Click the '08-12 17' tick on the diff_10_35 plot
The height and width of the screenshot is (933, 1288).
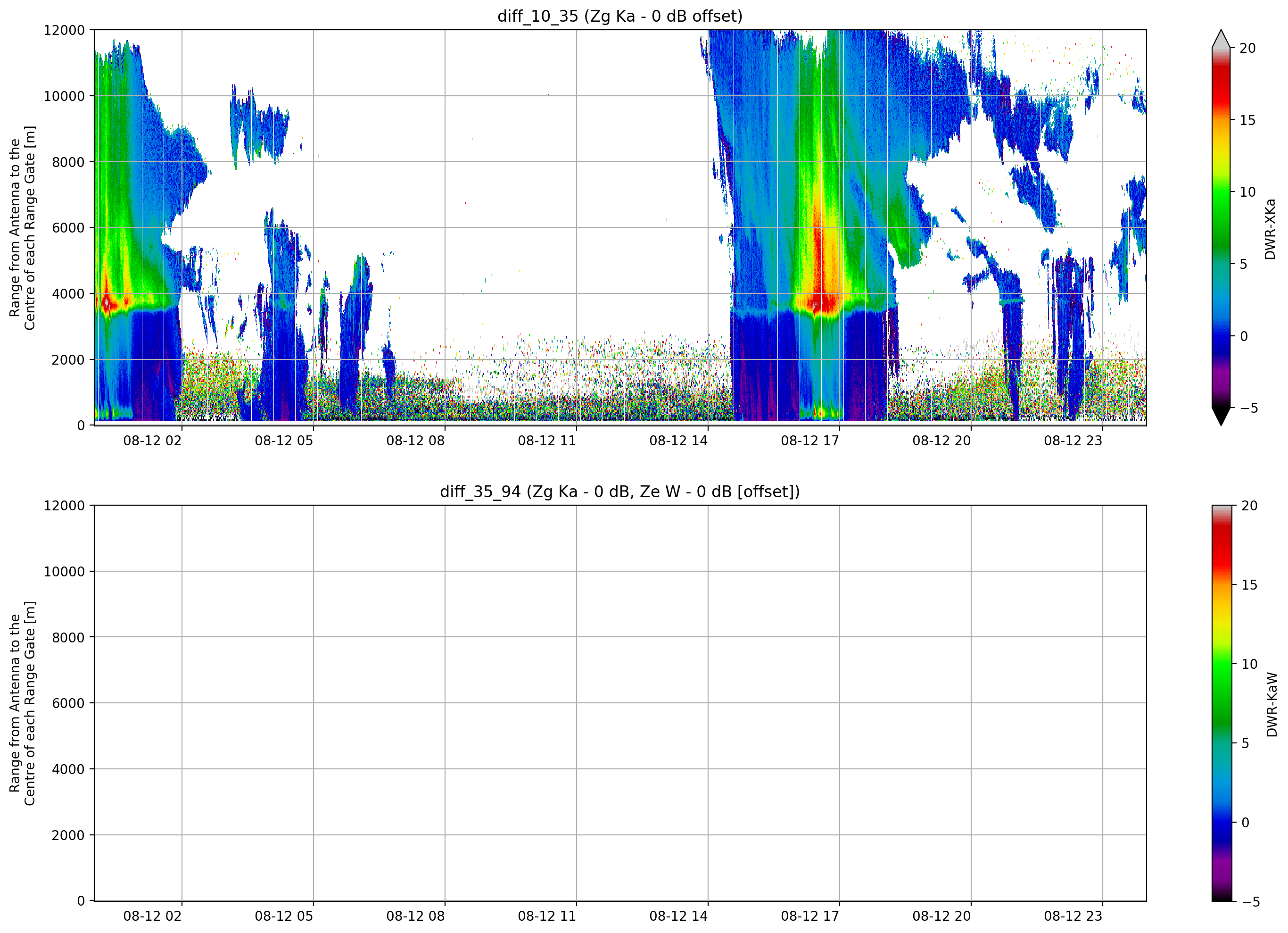[810, 441]
